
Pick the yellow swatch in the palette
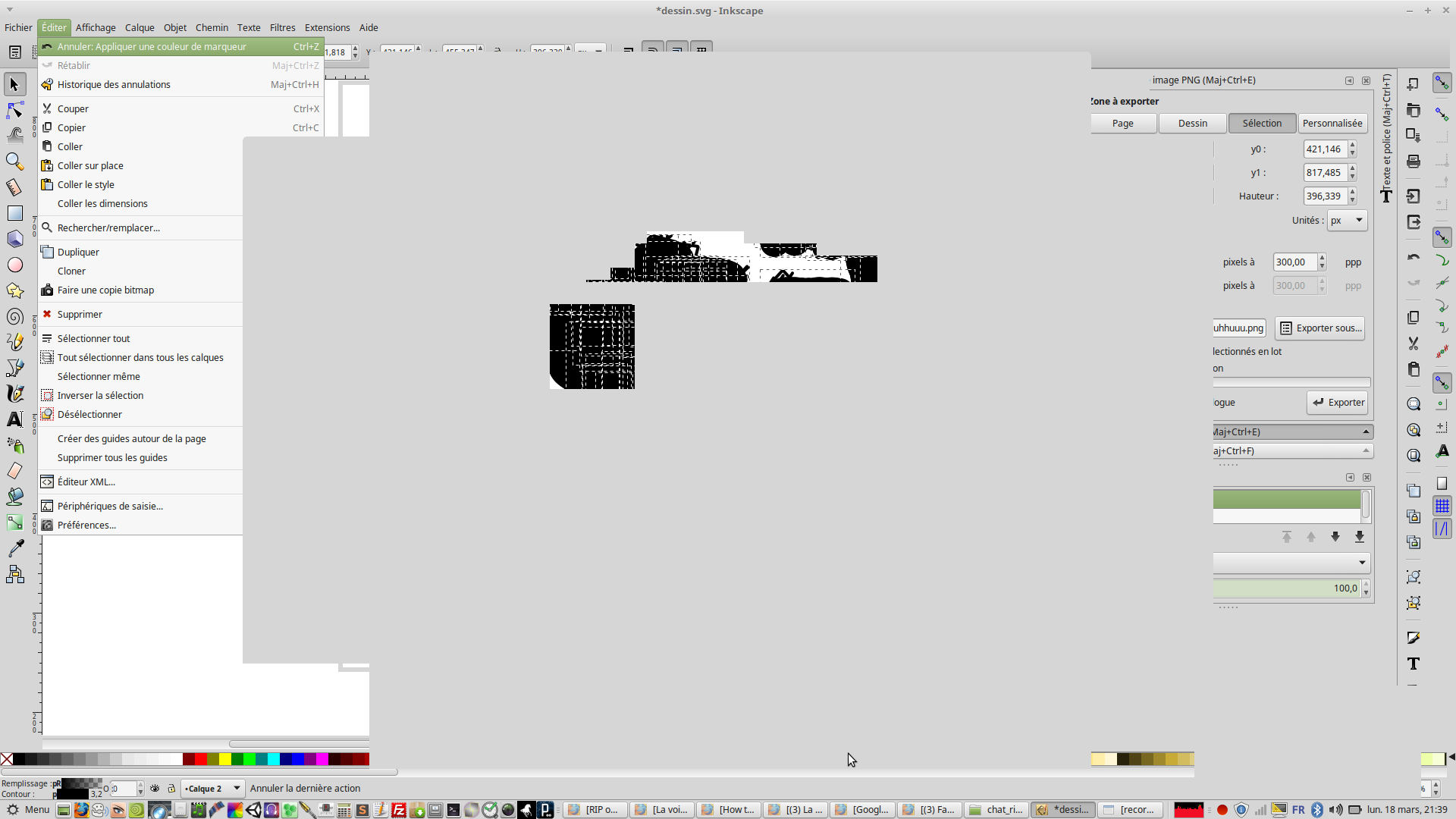click(x=225, y=759)
